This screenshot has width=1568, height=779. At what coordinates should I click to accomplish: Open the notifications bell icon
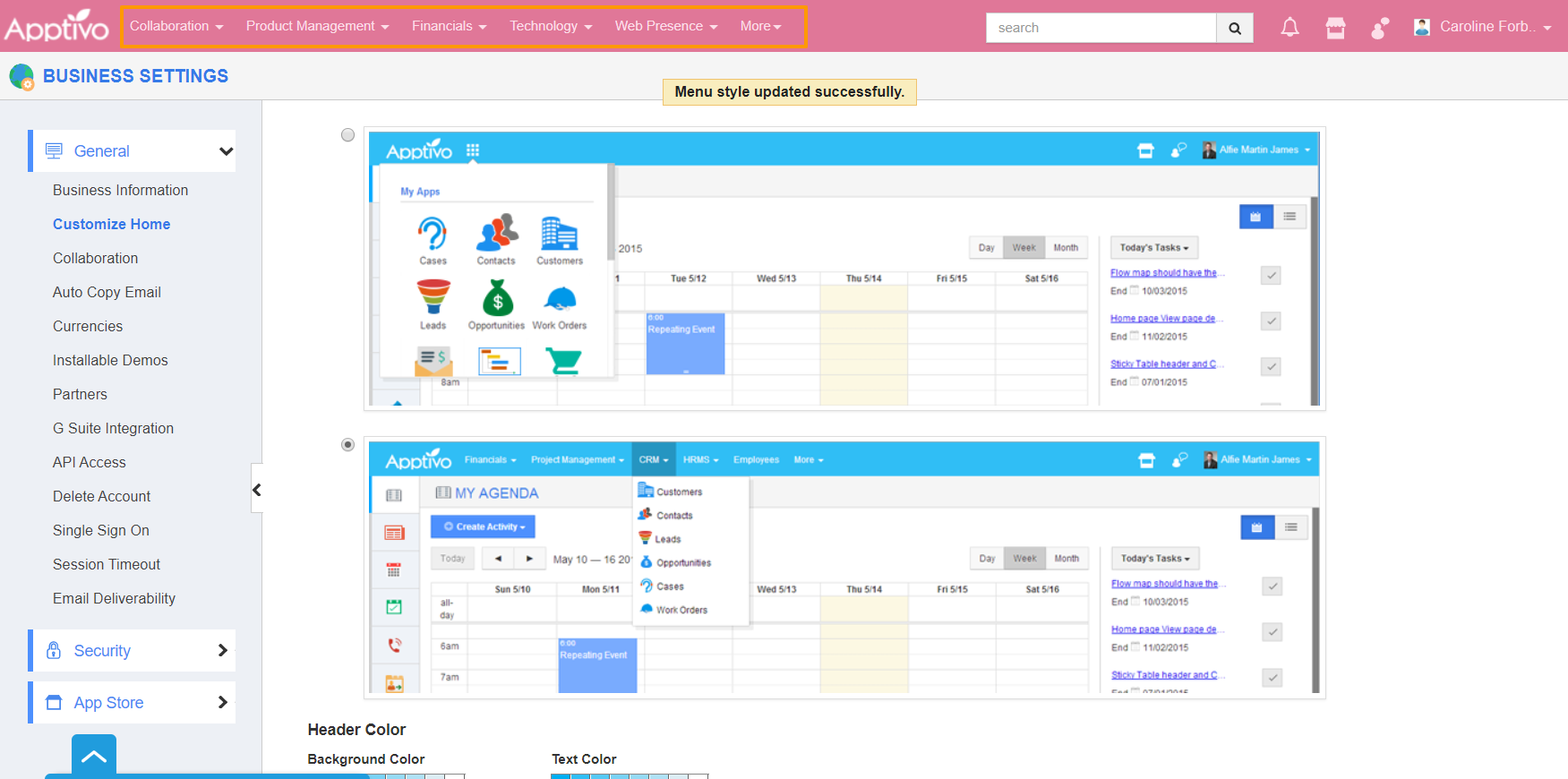(x=1290, y=28)
